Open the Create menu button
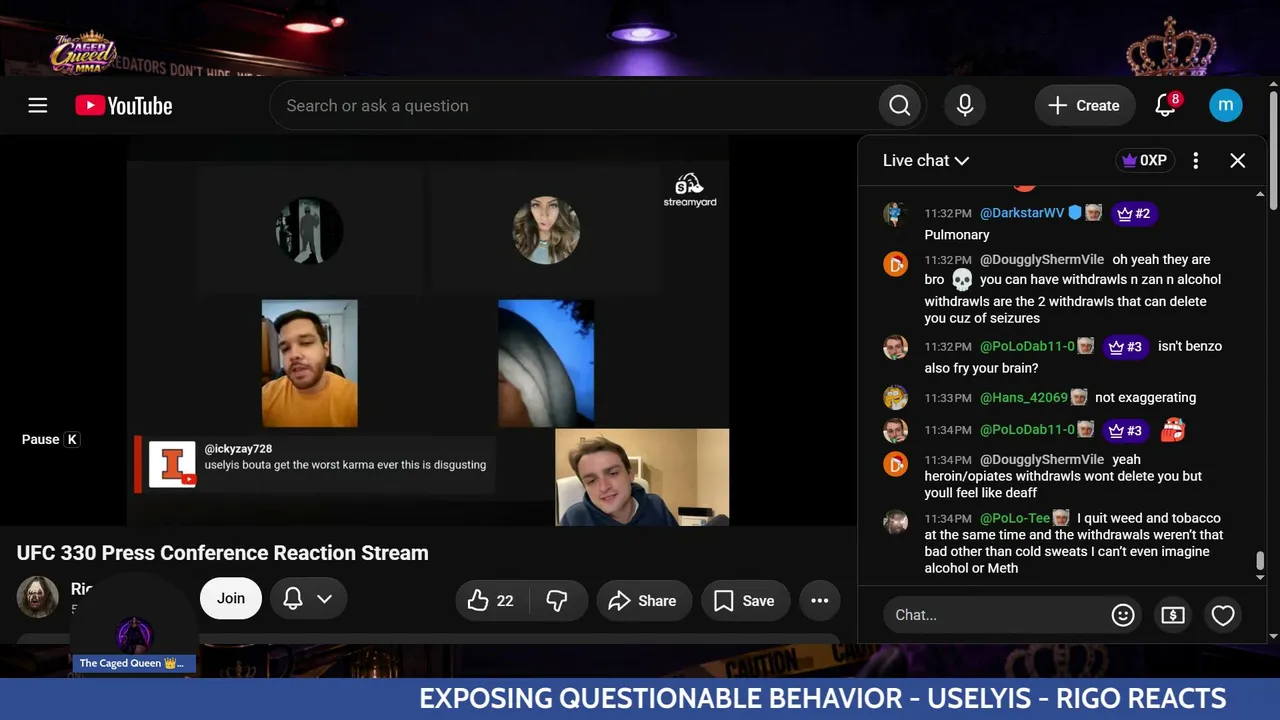Viewport: 1280px width, 720px height. click(1084, 106)
